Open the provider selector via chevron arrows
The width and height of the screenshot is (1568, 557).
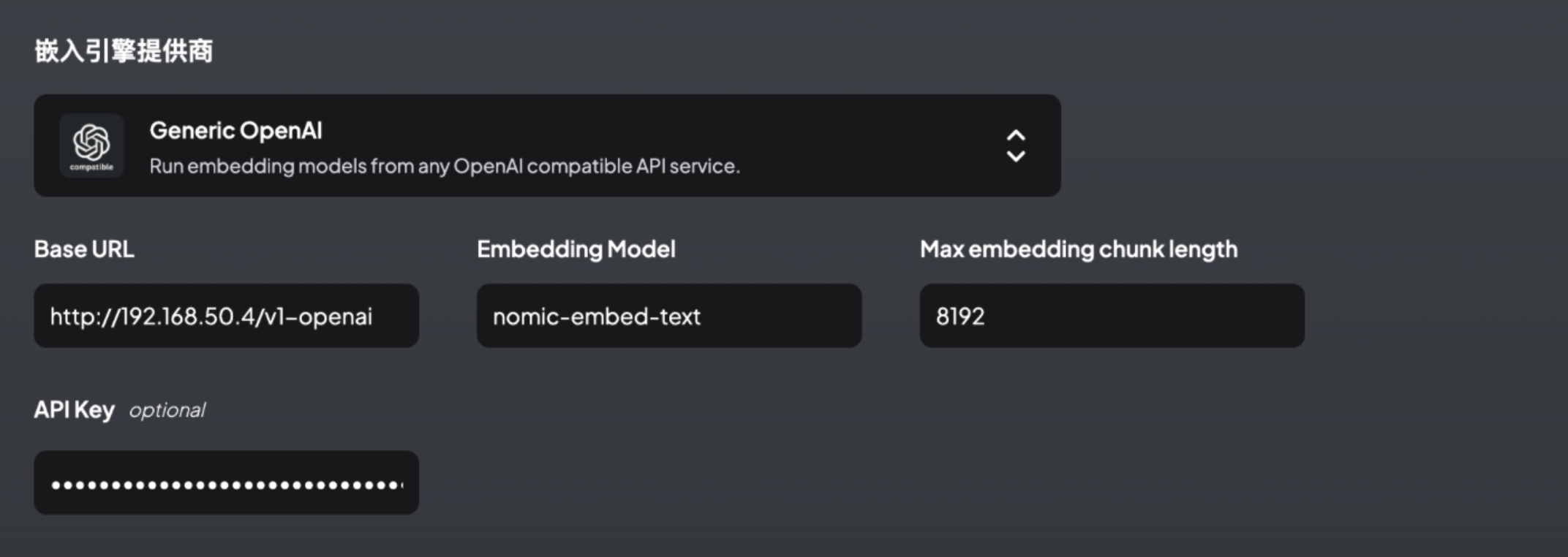pos(1016,145)
